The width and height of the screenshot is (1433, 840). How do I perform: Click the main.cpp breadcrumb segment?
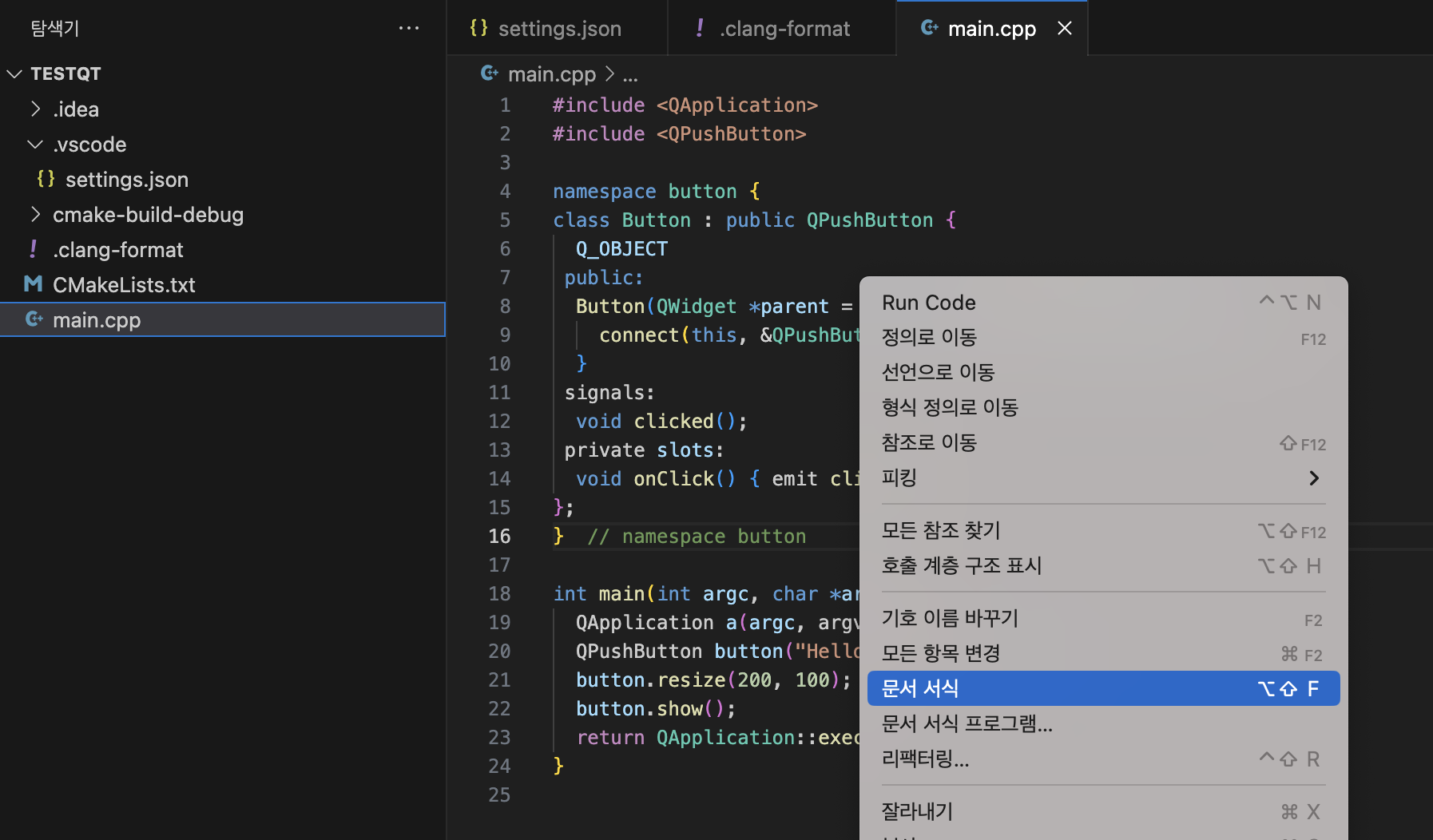552,74
